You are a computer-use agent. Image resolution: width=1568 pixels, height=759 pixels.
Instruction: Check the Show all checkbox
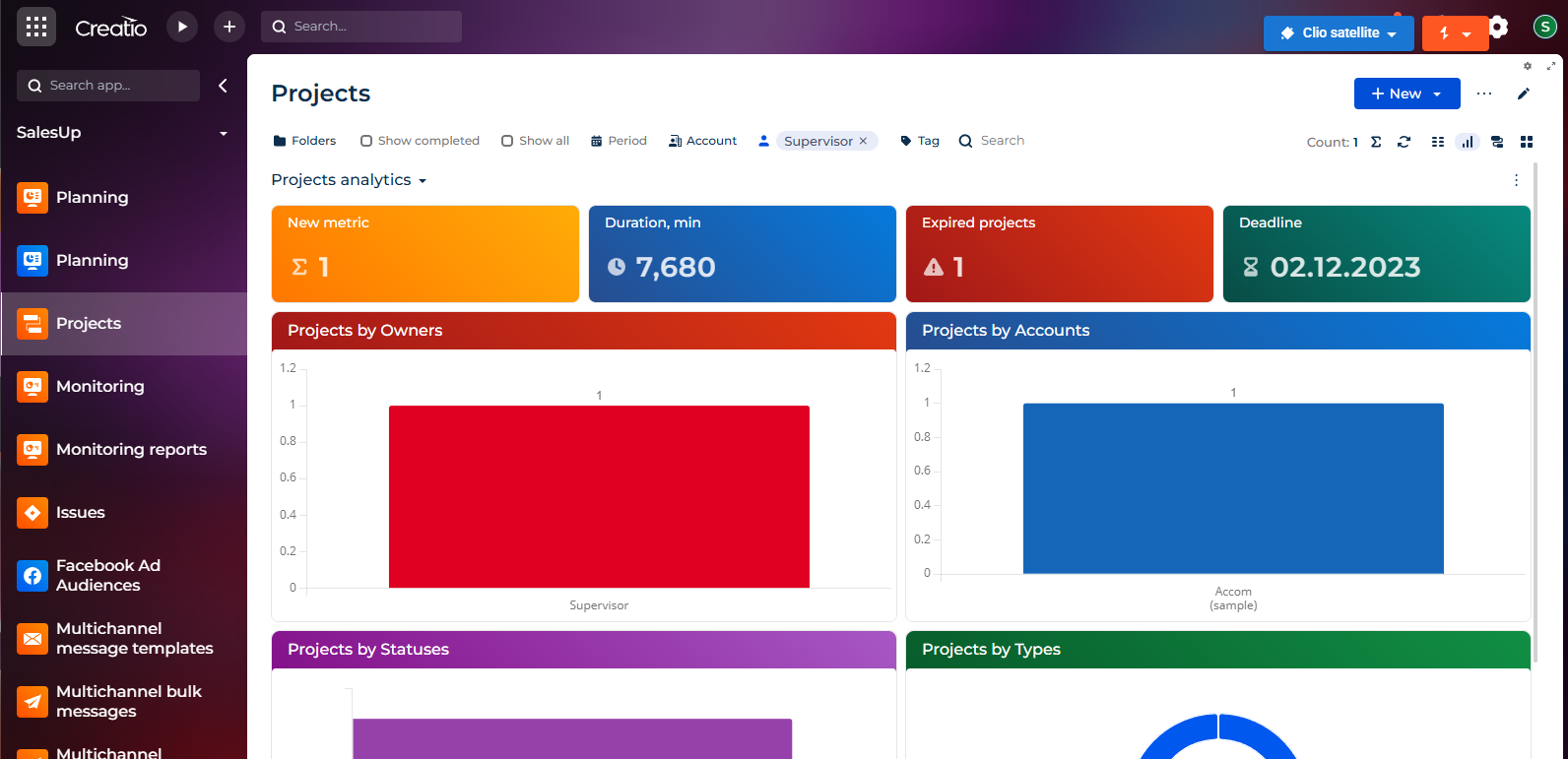click(507, 141)
